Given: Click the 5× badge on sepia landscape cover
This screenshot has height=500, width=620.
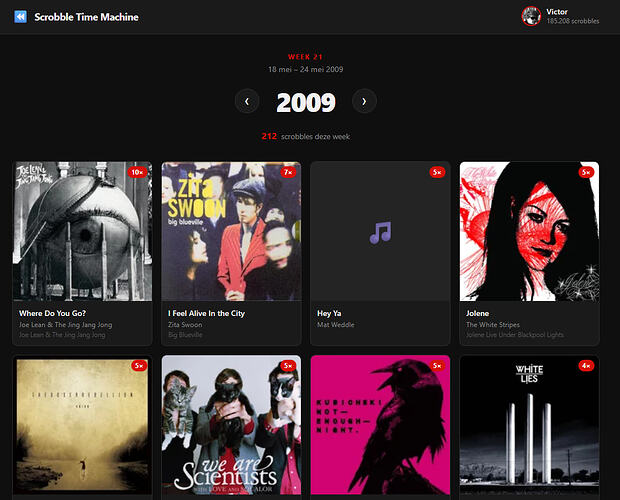Looking at the screenshot, I should 139,366.
